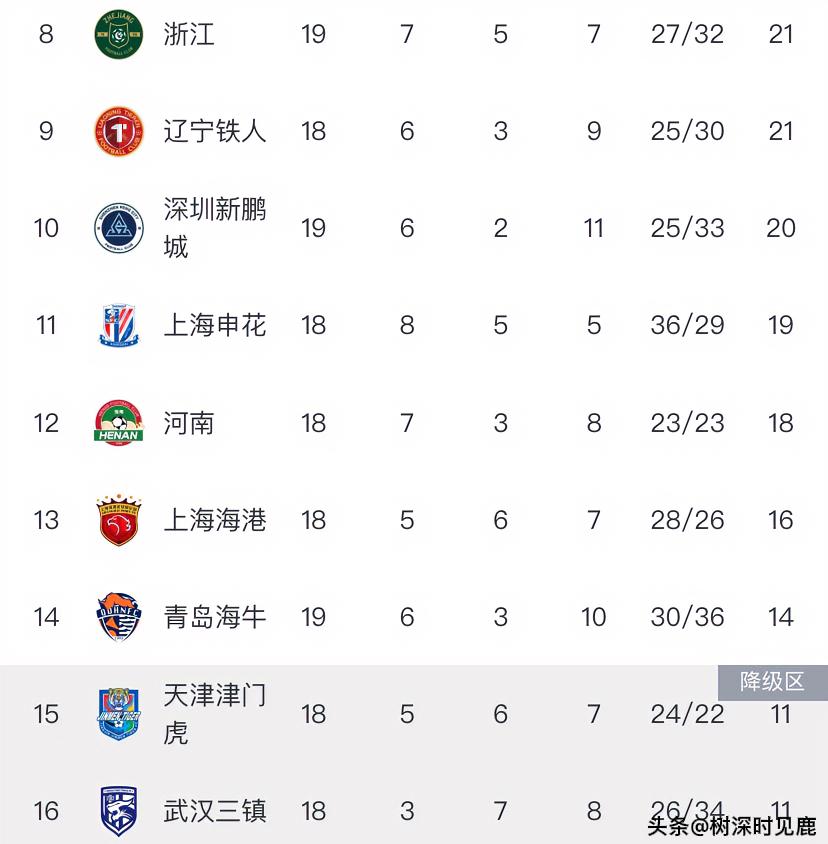Tap the Tianjin Jinmen Tiger badge
The width and height of the screenshot is (828, 844).
pyautogui.click(x=118, y=714)
